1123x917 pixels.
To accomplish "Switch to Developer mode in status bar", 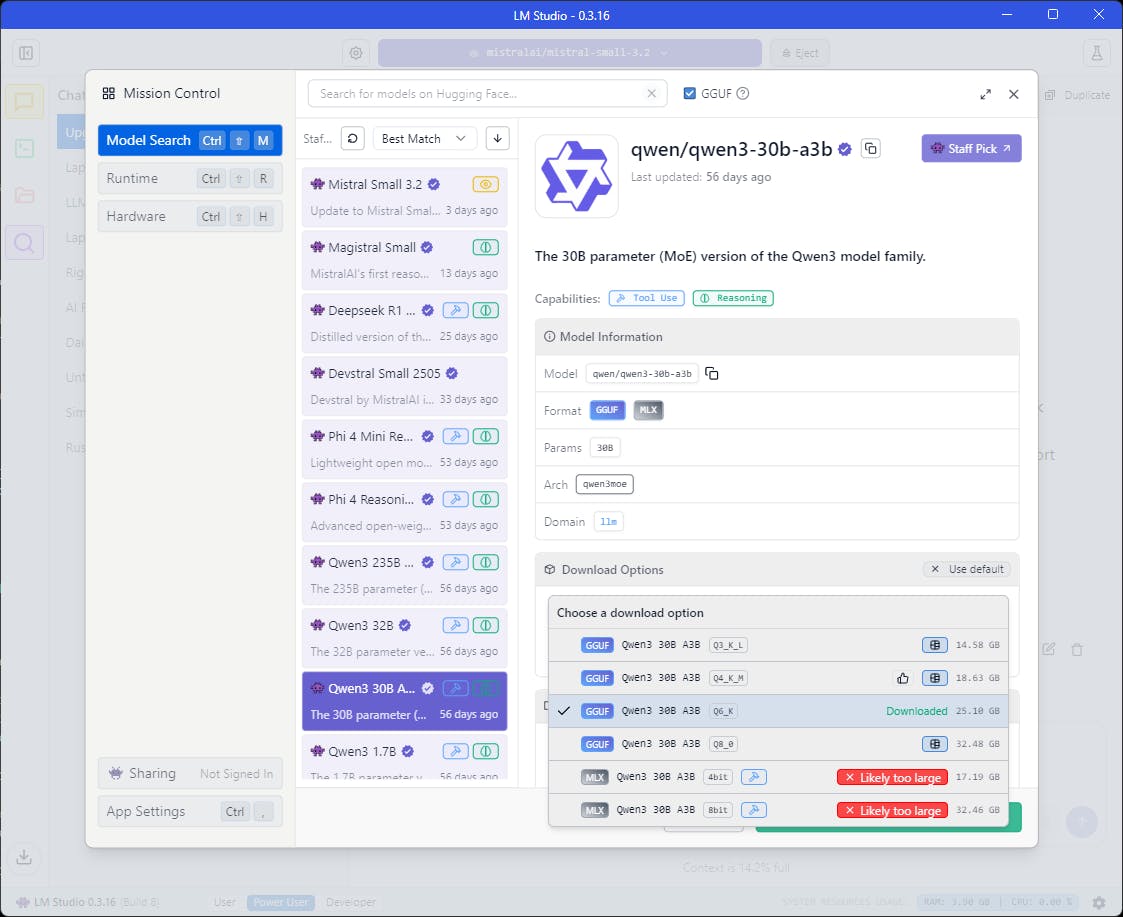I will (x=350, y=902).
